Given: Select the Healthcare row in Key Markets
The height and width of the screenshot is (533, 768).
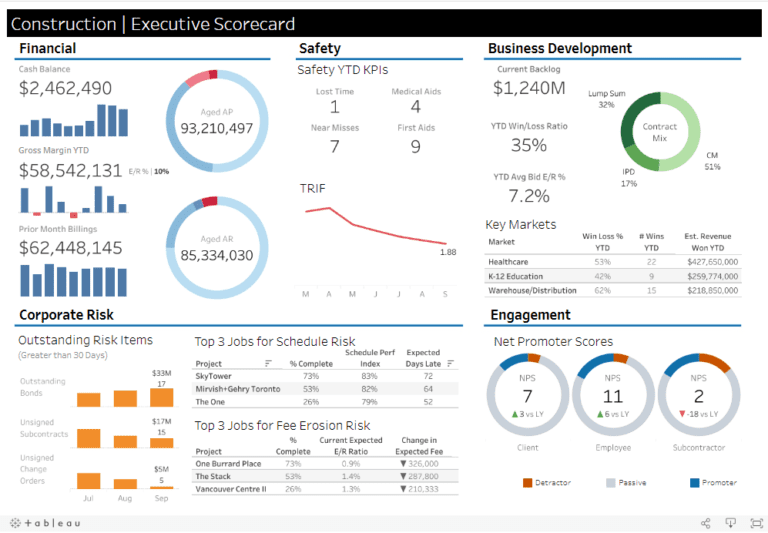Looking at the screenshot, I should pyautogui.click(x=613, y=262).
